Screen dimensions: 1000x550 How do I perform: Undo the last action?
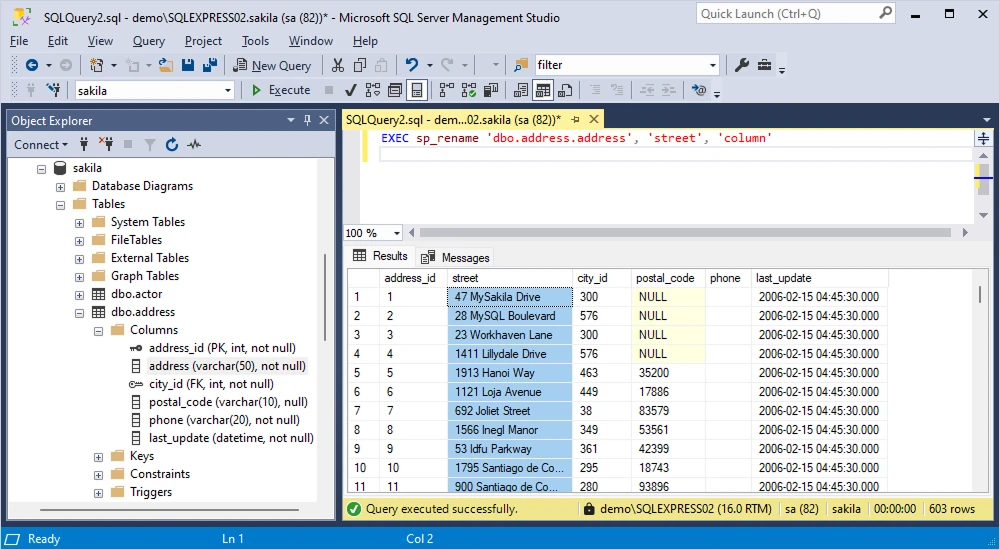(412, 65)
